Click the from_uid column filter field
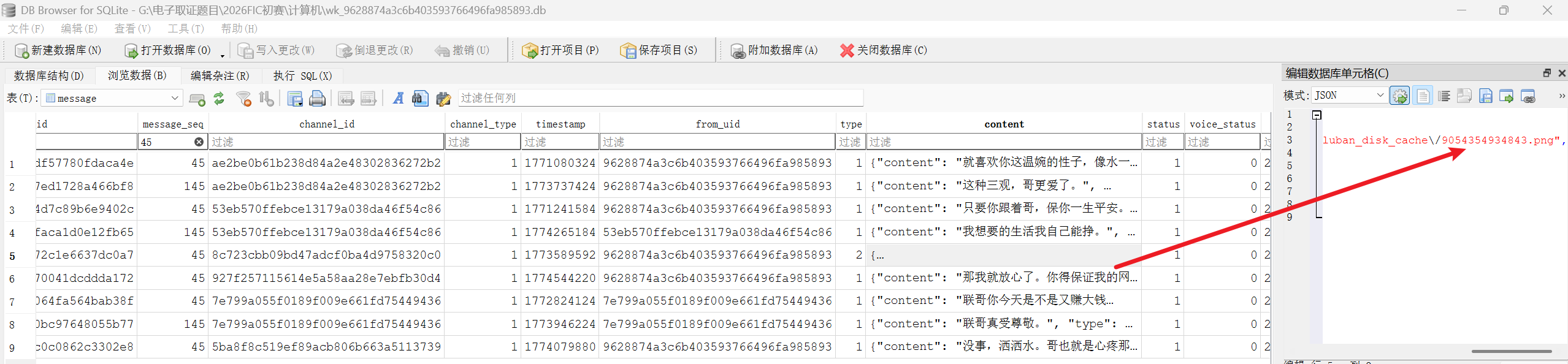 717,142
